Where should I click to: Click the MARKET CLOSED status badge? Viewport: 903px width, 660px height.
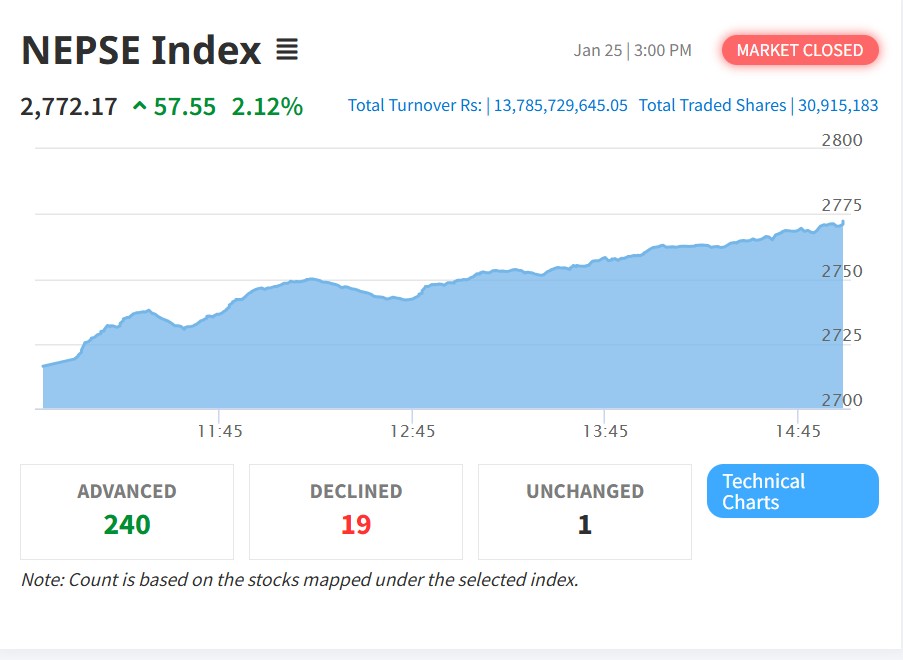tap(800, 50)
